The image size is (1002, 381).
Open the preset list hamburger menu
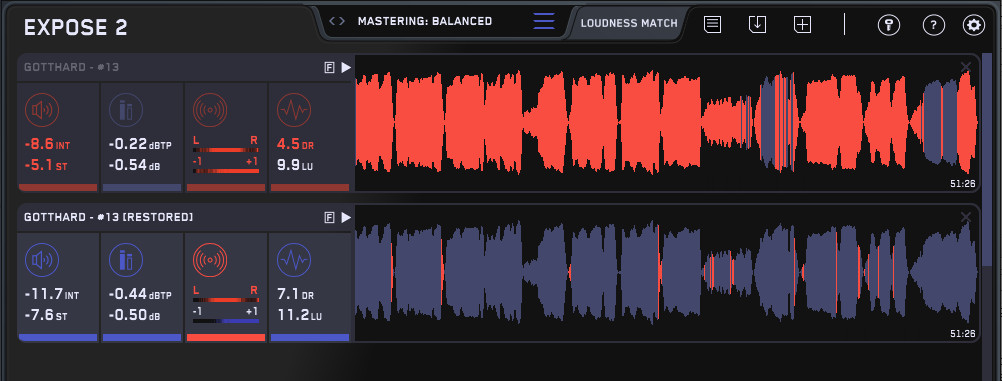coord(544,21)
